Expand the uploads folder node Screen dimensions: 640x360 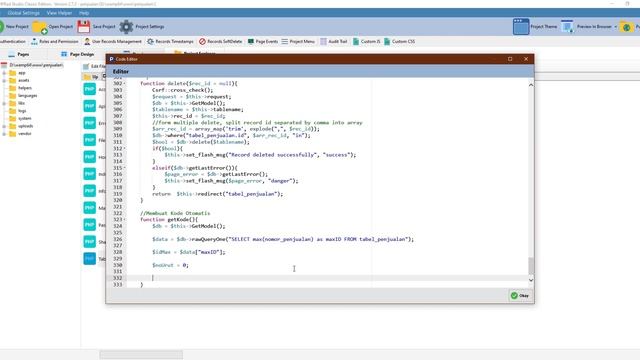point(4,126)
